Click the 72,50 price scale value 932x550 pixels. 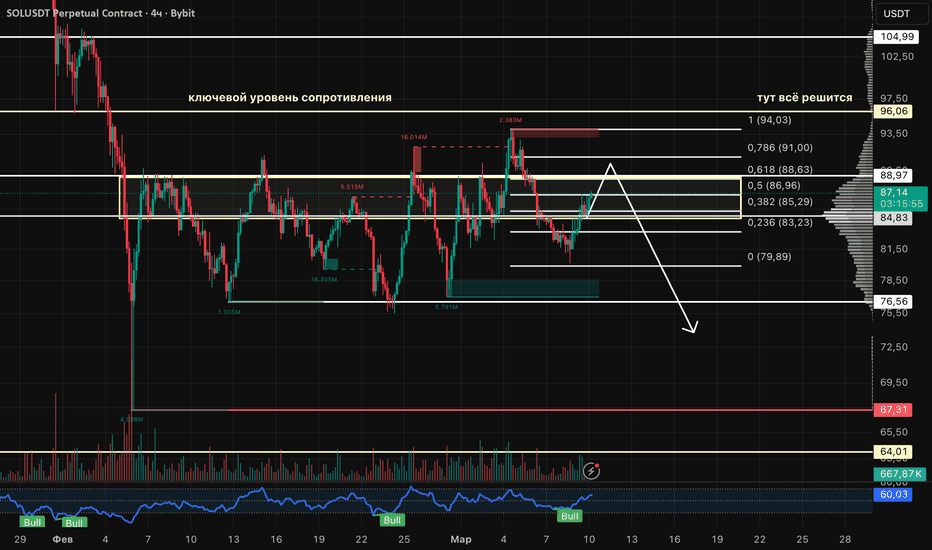coord(894,347)
